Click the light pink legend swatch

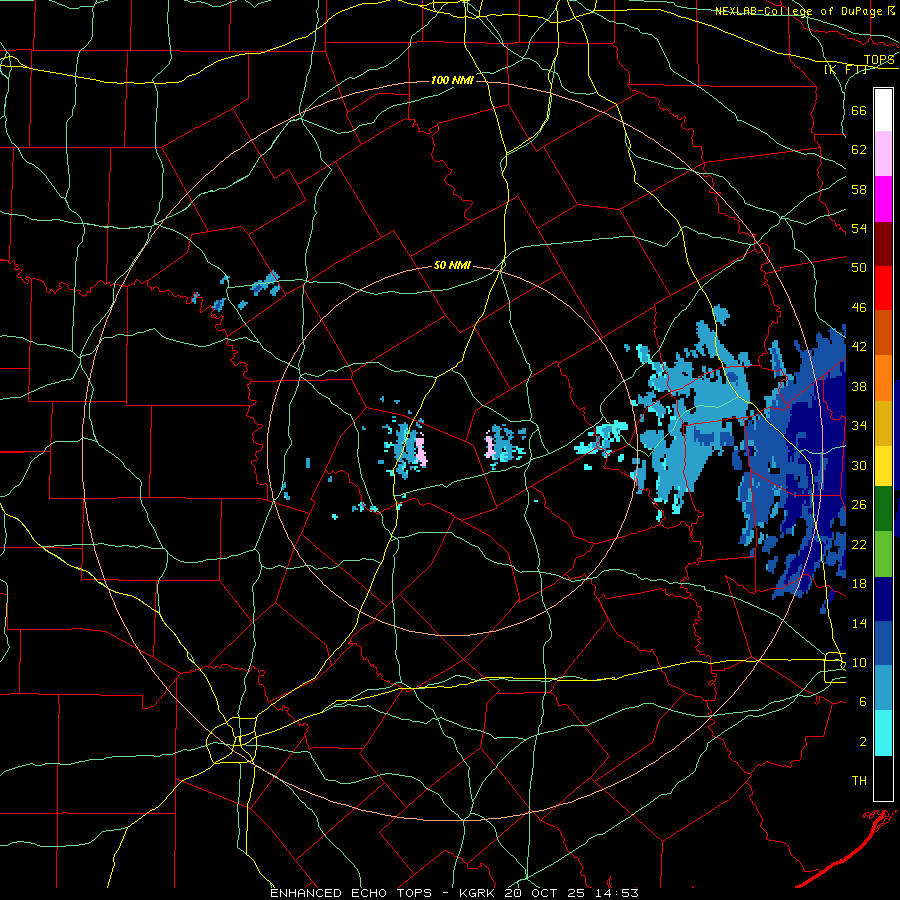pyautogui.click(x=883, y=154)
